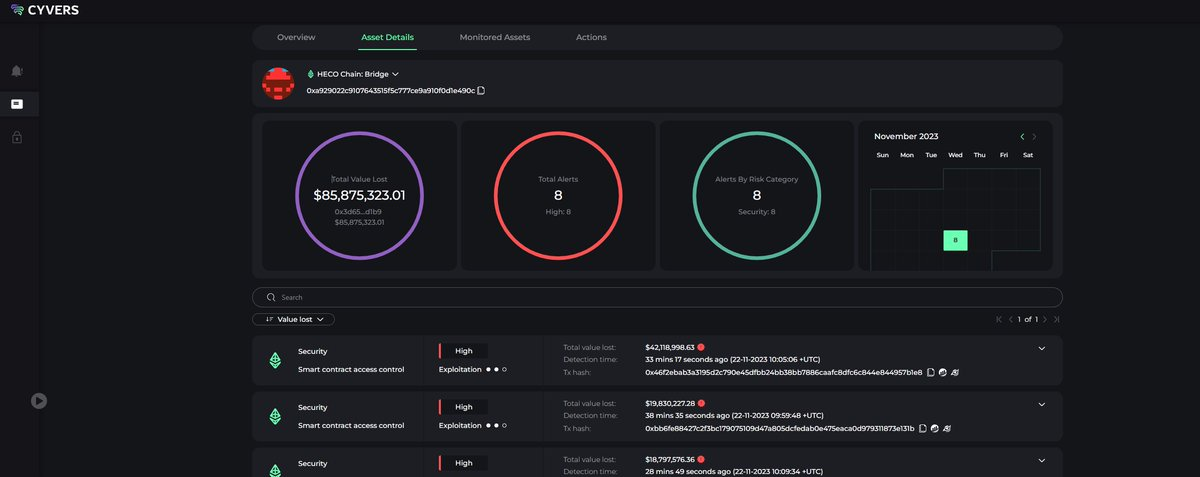Click the sidebar expand play arrow
Viewport: 1200px width, 477px height.
[x=39, y=400]
